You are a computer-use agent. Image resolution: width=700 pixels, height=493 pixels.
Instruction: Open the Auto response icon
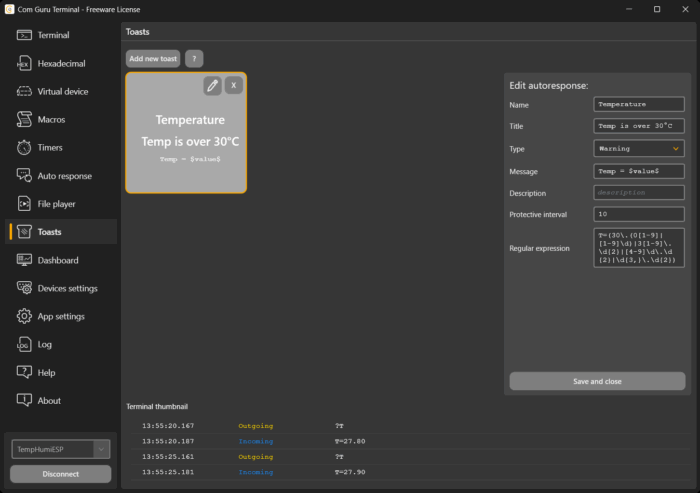[24, 176]
